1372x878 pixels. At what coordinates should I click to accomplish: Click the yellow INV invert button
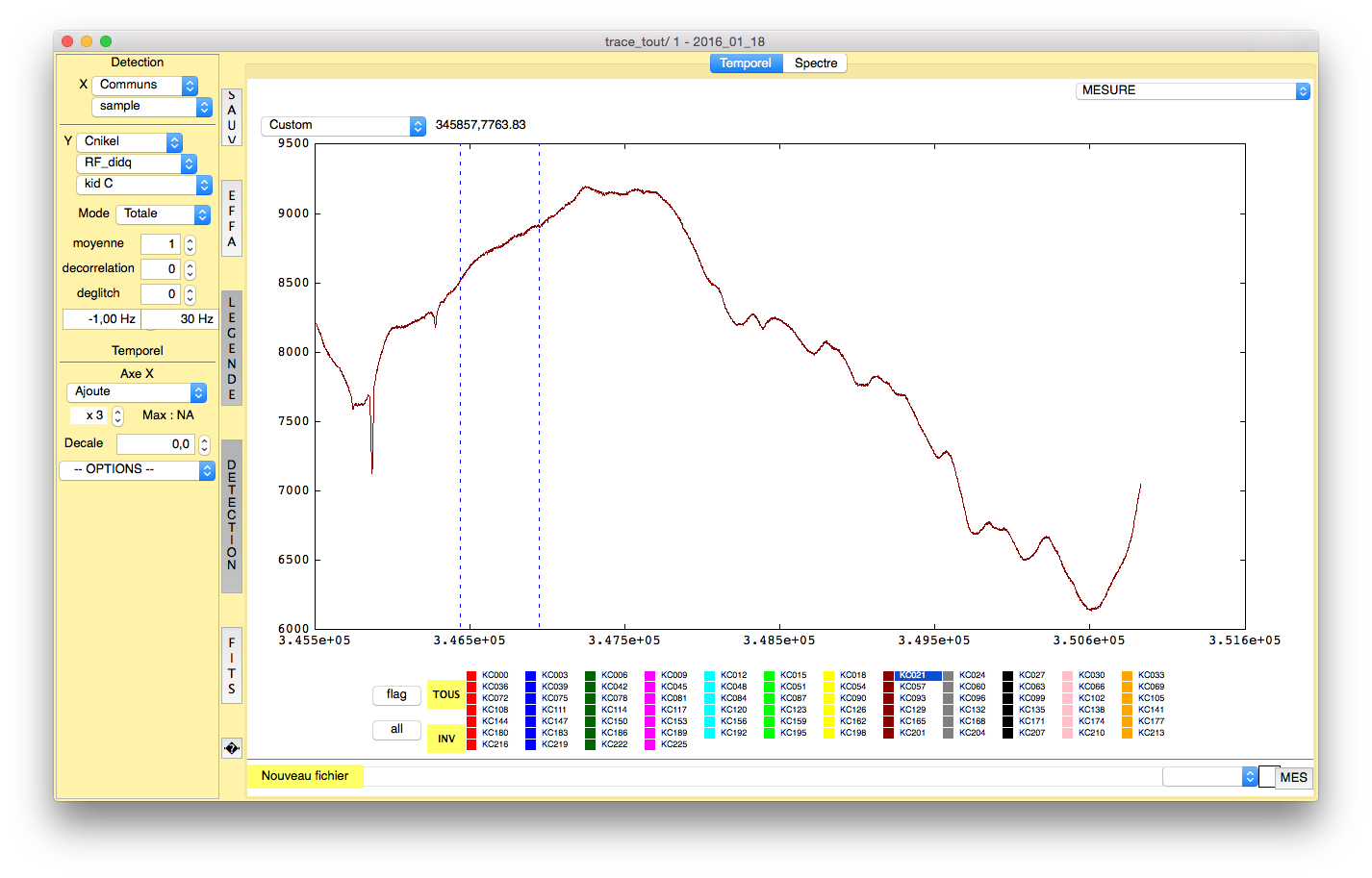coord(445,739)
